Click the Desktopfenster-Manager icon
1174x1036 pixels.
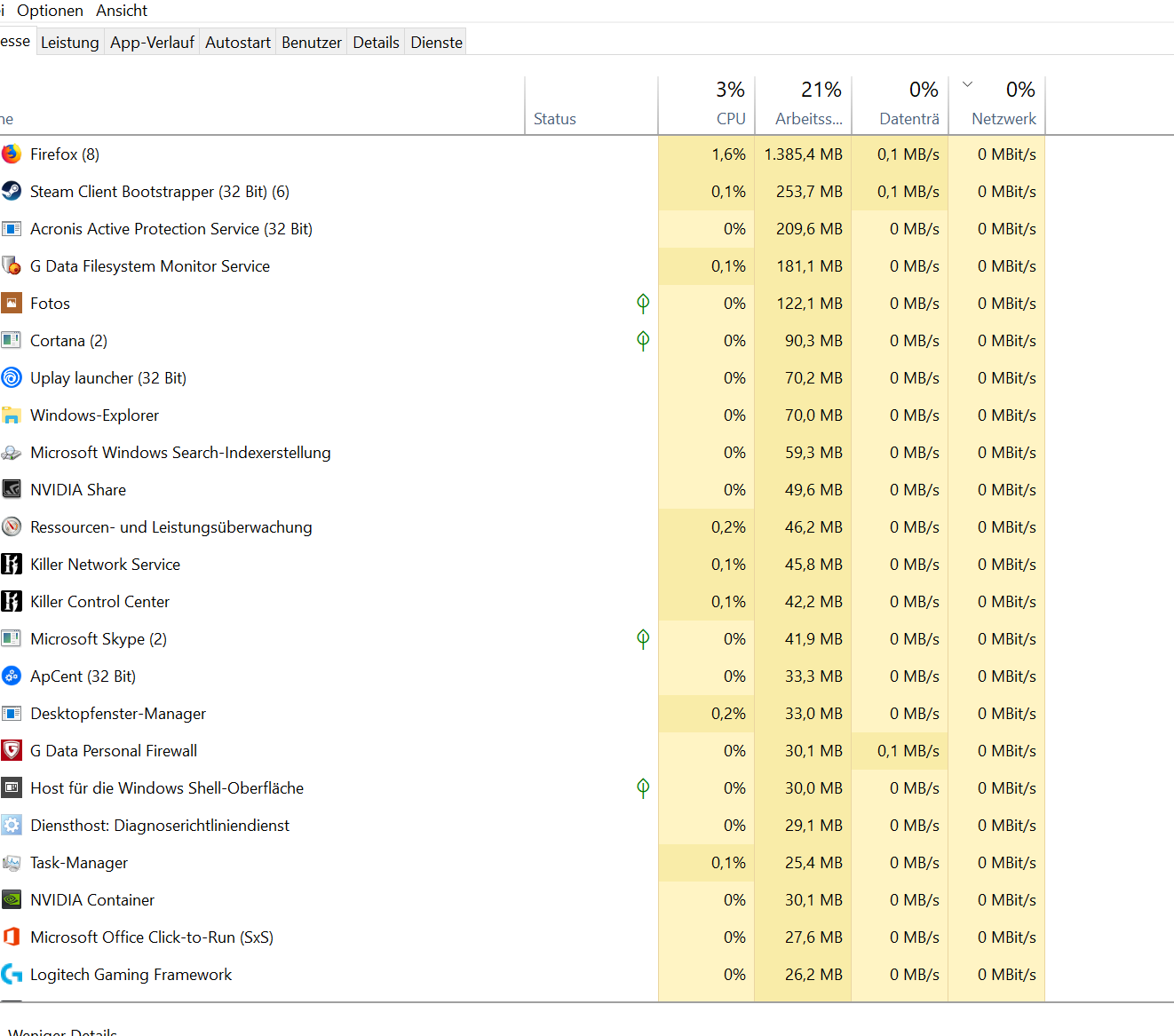12,714
